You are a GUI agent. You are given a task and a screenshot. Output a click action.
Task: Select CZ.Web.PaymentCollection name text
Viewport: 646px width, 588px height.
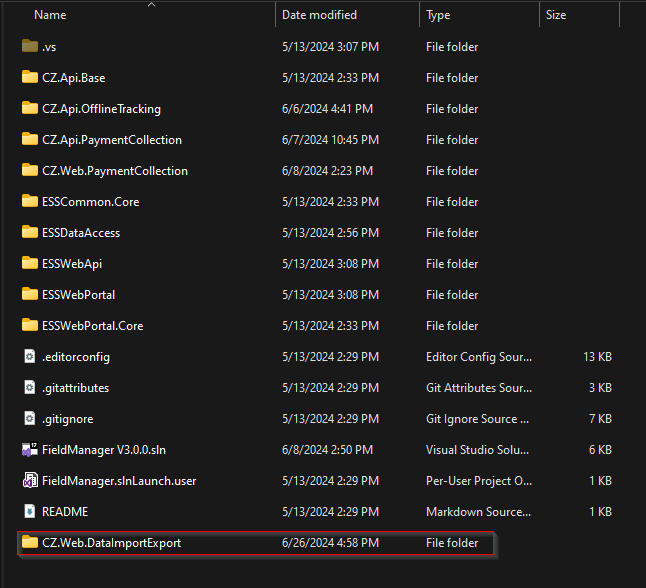(x=115, y=171)
